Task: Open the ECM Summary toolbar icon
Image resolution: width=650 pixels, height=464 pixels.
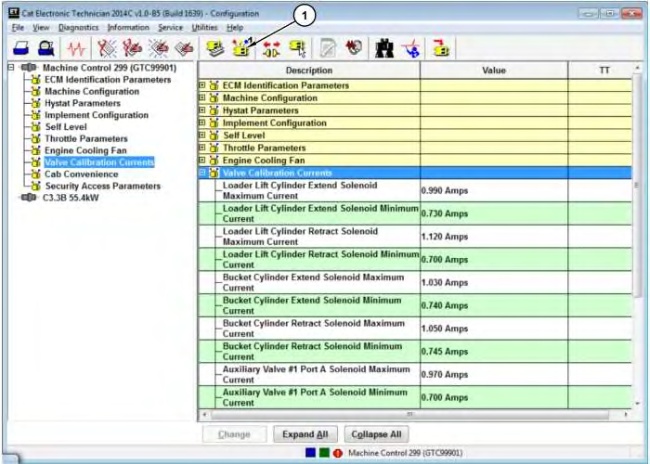Action: (216, 49)
